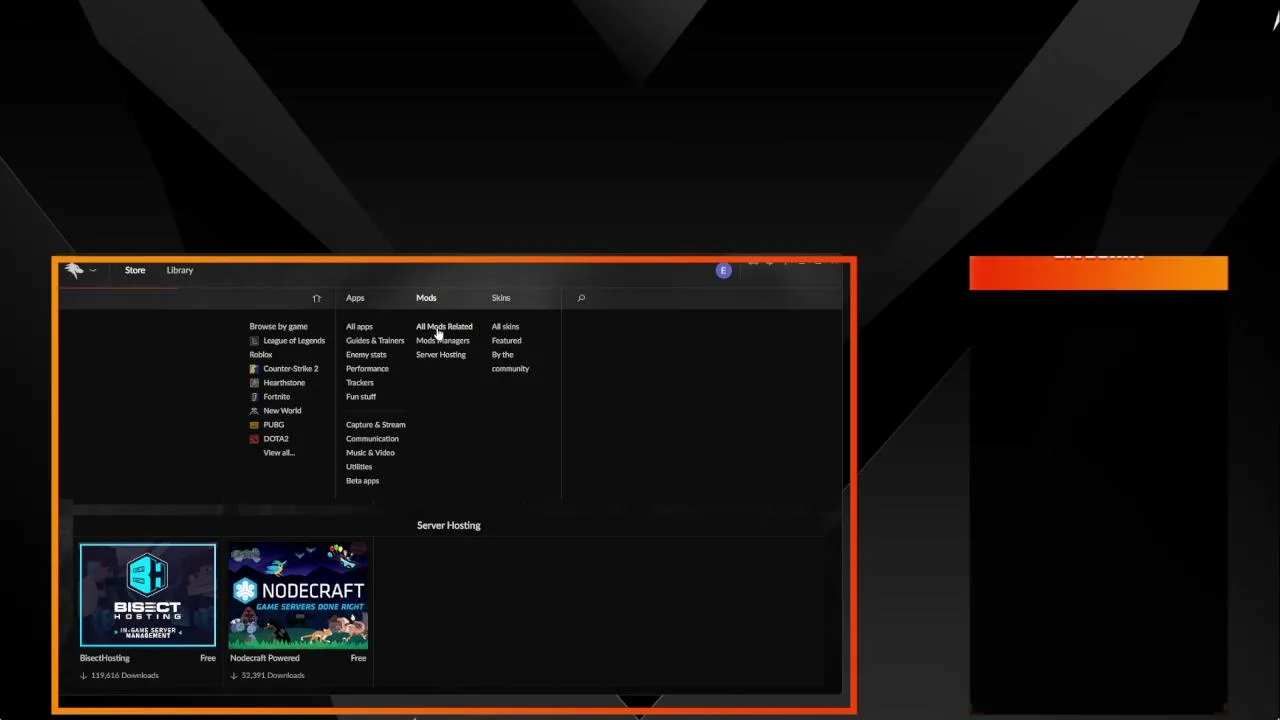The width and height of the screenshot is (1280, 720).
Task: Open the purple E profile avatar
Action: [x=723, y=270]
